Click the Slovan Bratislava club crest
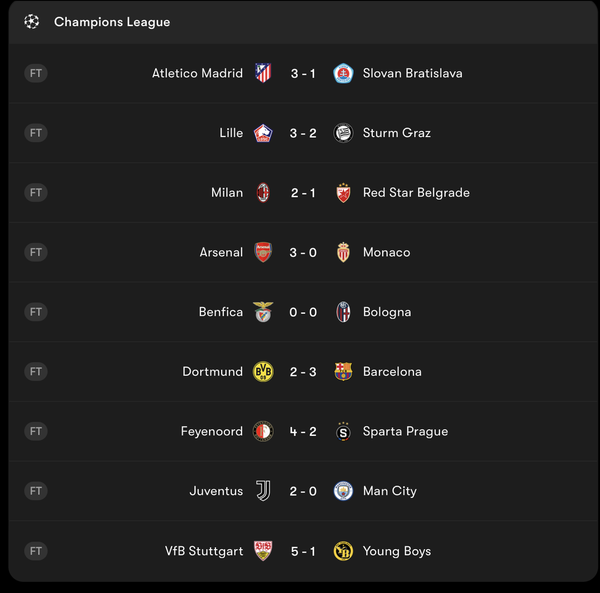 coord(343,73)
